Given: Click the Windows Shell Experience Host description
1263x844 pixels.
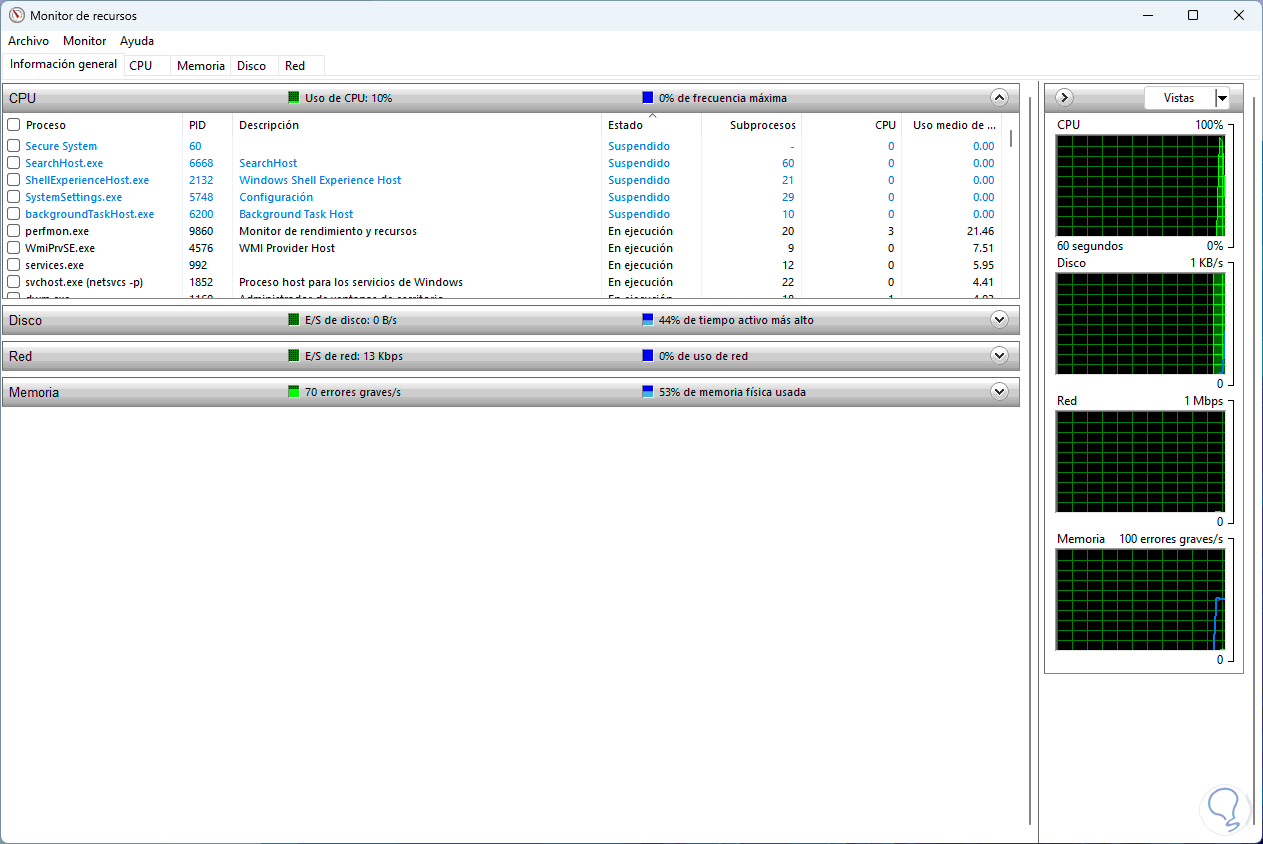Looking at the screenshot, I should pos(320,180).
